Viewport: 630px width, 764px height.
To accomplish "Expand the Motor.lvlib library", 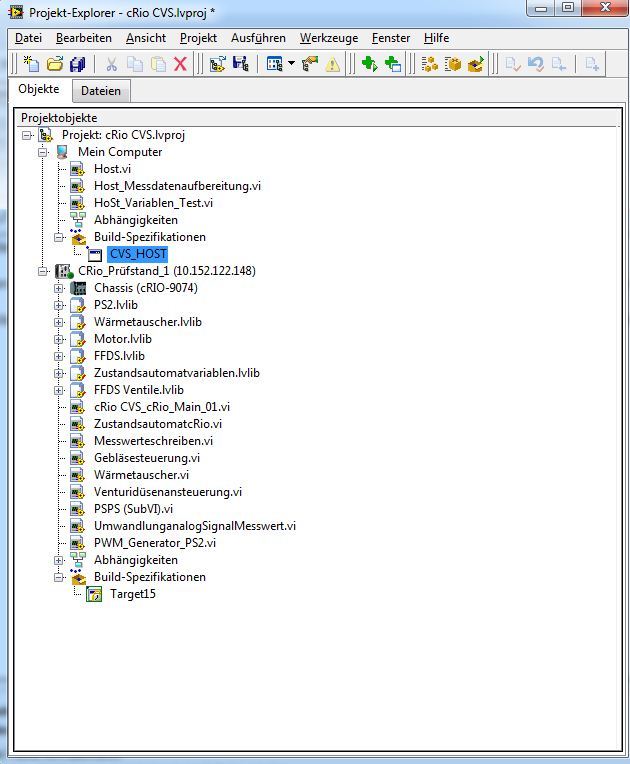I will [59, 339].
